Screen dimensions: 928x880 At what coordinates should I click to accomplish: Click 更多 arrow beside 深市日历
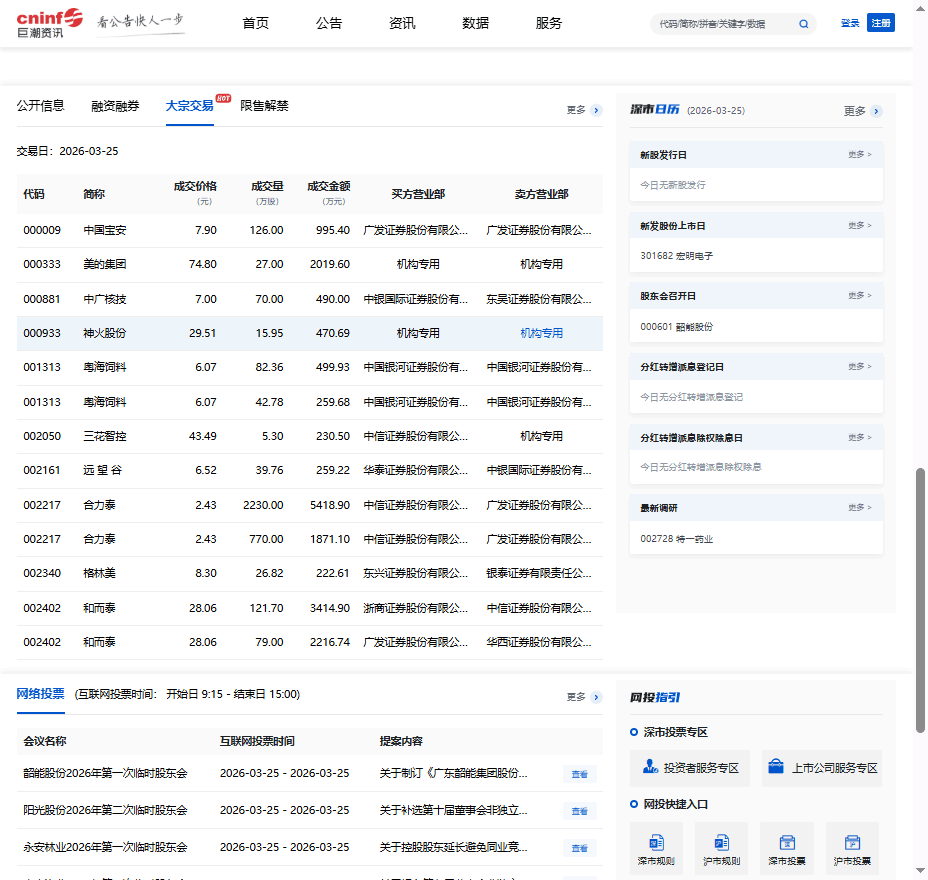876,111
